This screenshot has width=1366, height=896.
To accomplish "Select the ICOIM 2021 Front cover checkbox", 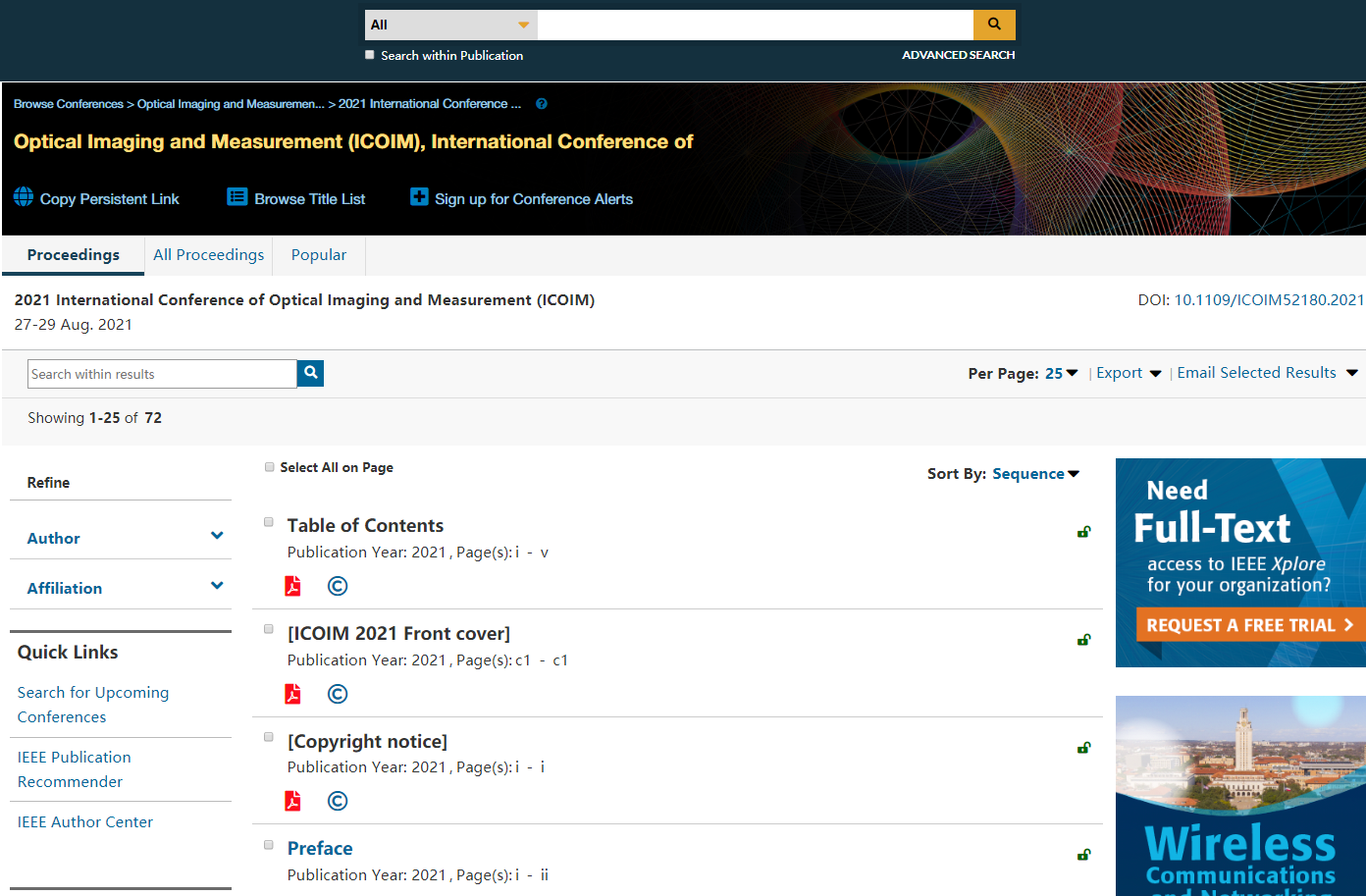I will point(268,629).
